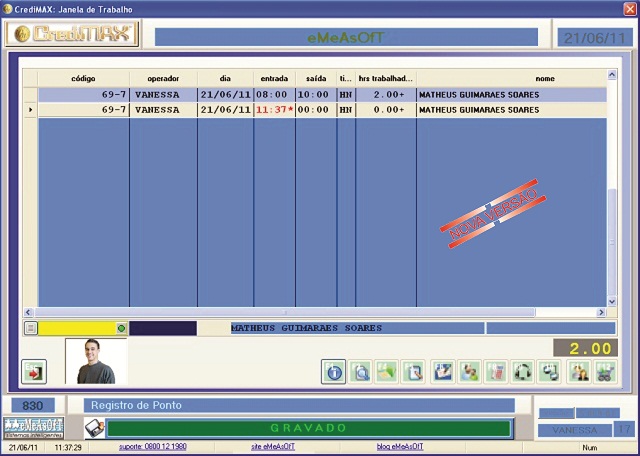Click the 'suporte: 0800 12 1980' link
640x456 pixels.
pyautogui.click(x=152, y=447)
